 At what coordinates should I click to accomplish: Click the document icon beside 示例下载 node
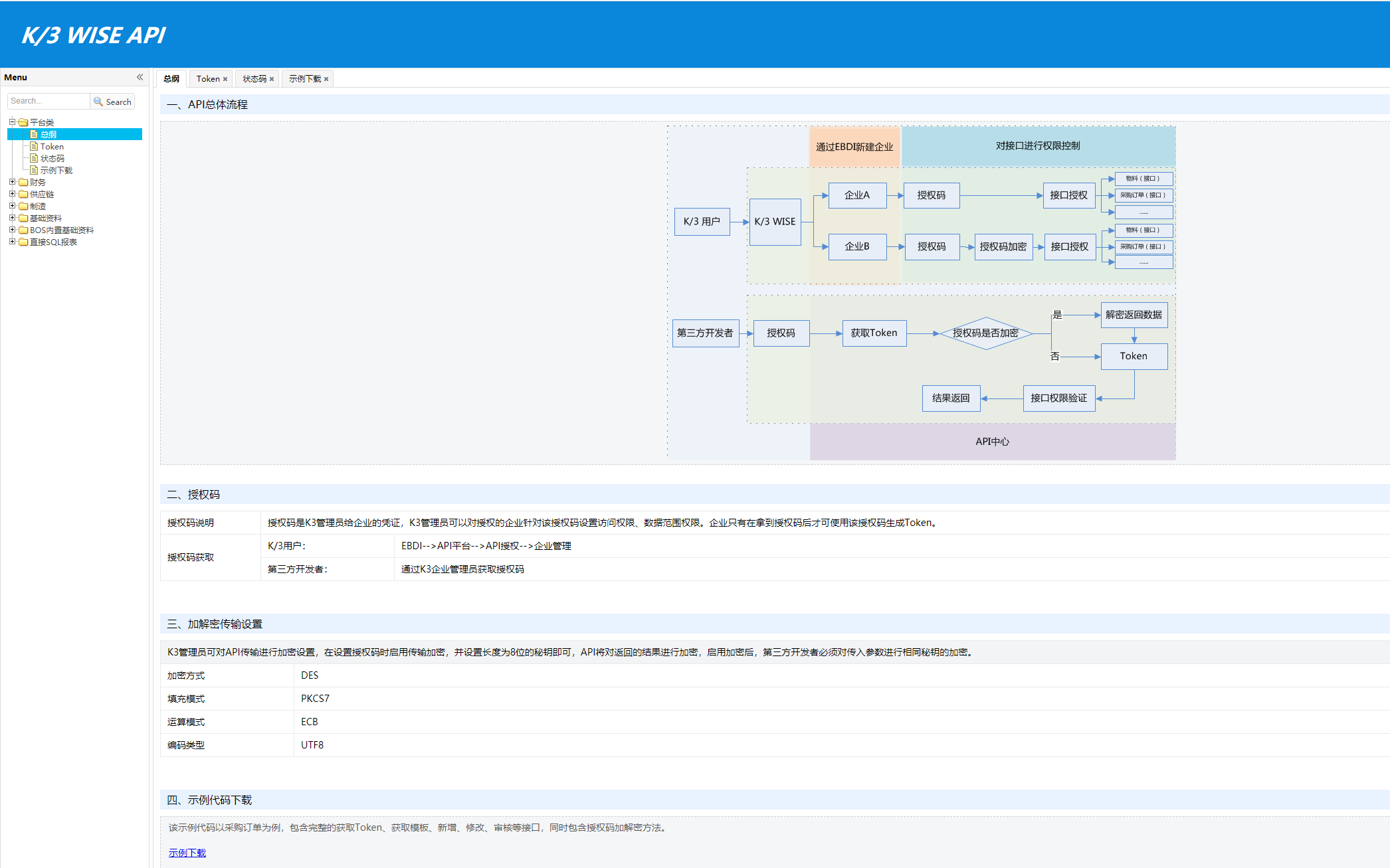point(34,170)
